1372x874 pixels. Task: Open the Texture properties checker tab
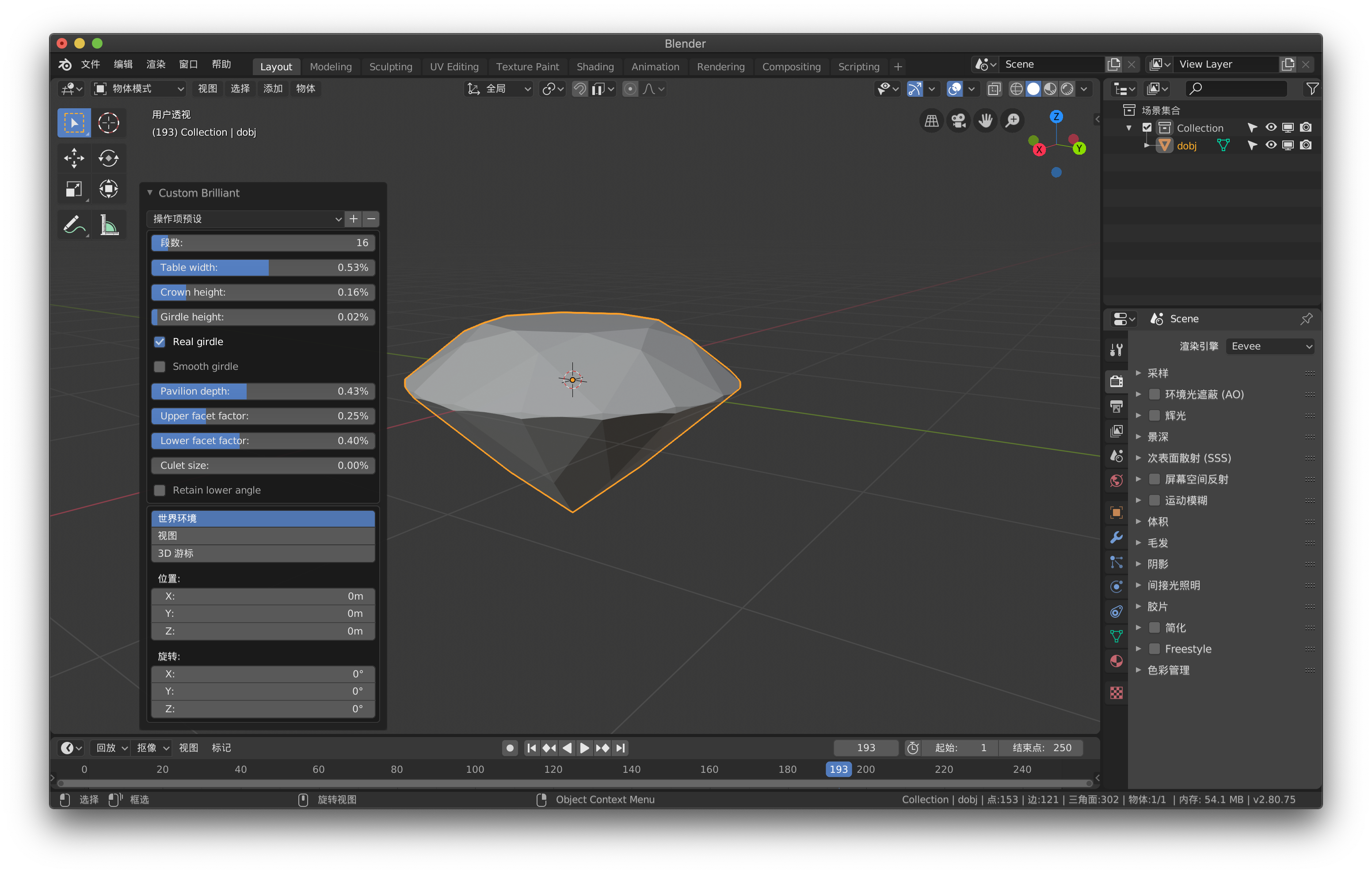pyautogui.click(x=1116, y=693)
